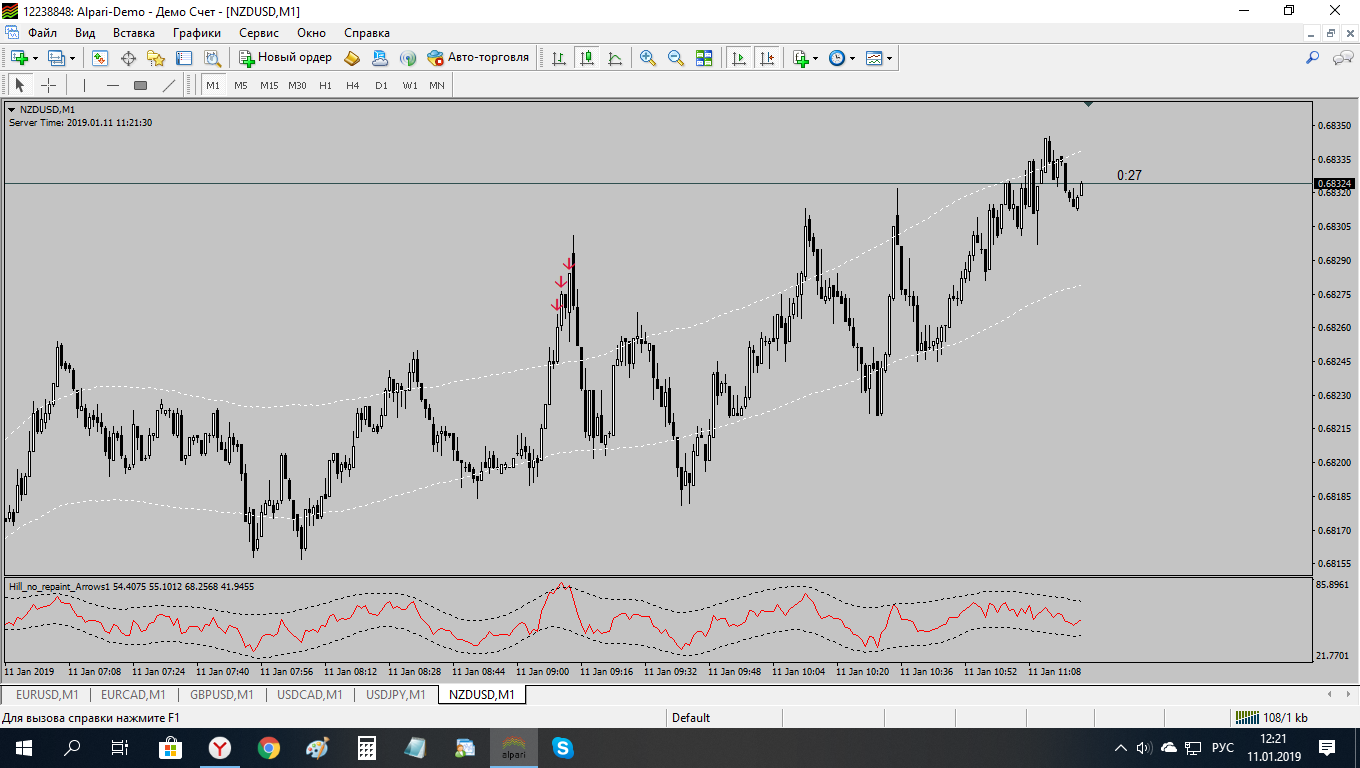Select the cursor arrow tool
Viewport: 1360px width, 768px height.
click(x=20, y=85)
